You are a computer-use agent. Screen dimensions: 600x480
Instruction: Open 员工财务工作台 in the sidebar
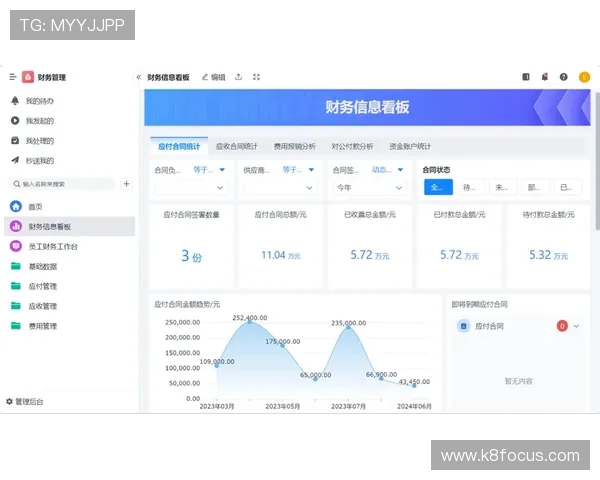point(69,247)
